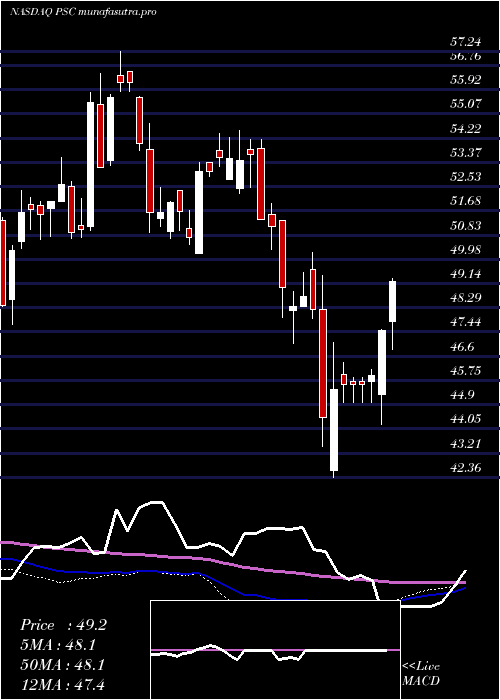Click the 43.21 price axis label
The image size is (500, 700).
click(x=465, y=444)
